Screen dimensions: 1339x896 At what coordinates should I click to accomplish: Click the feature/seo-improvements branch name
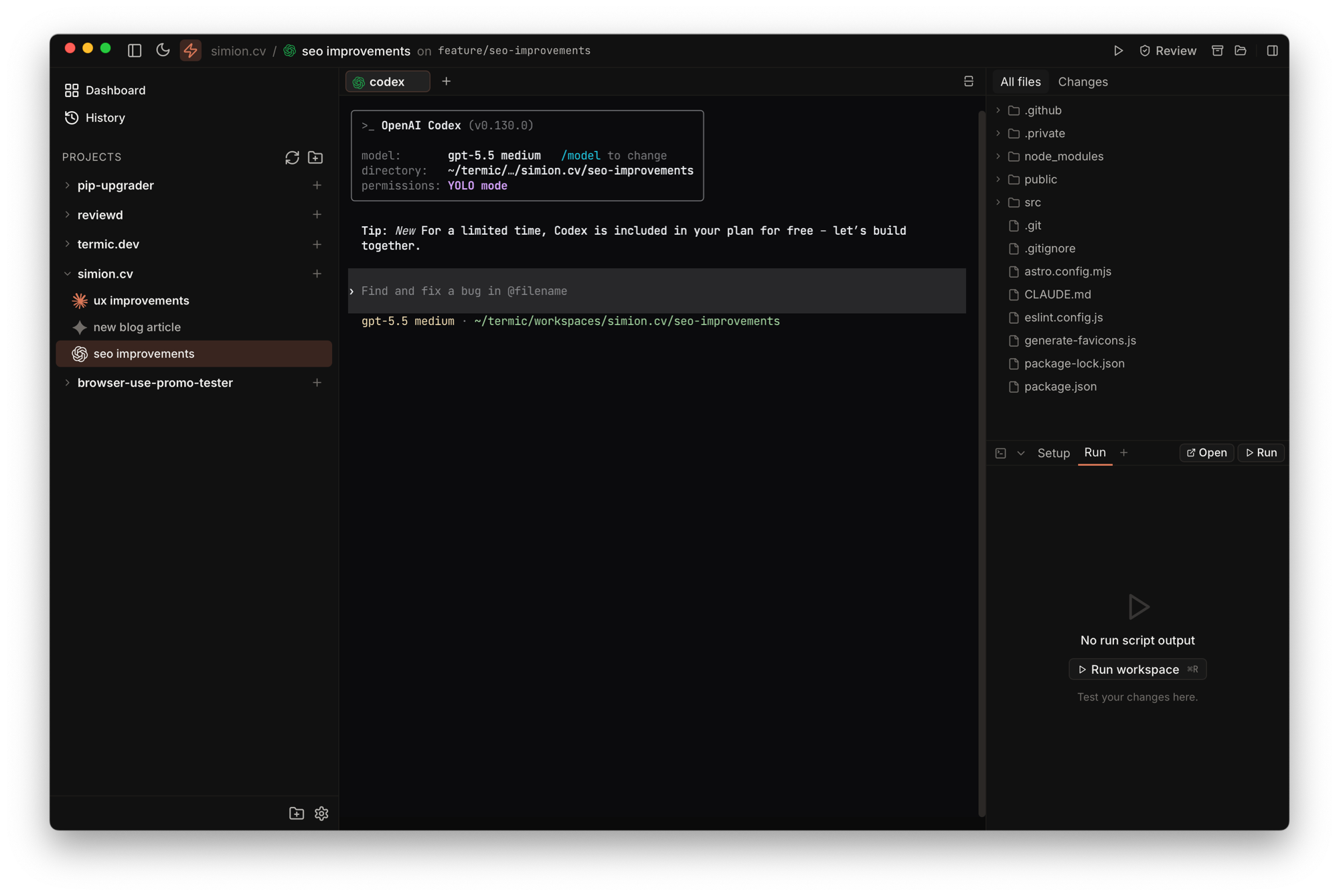click(514, 51)
